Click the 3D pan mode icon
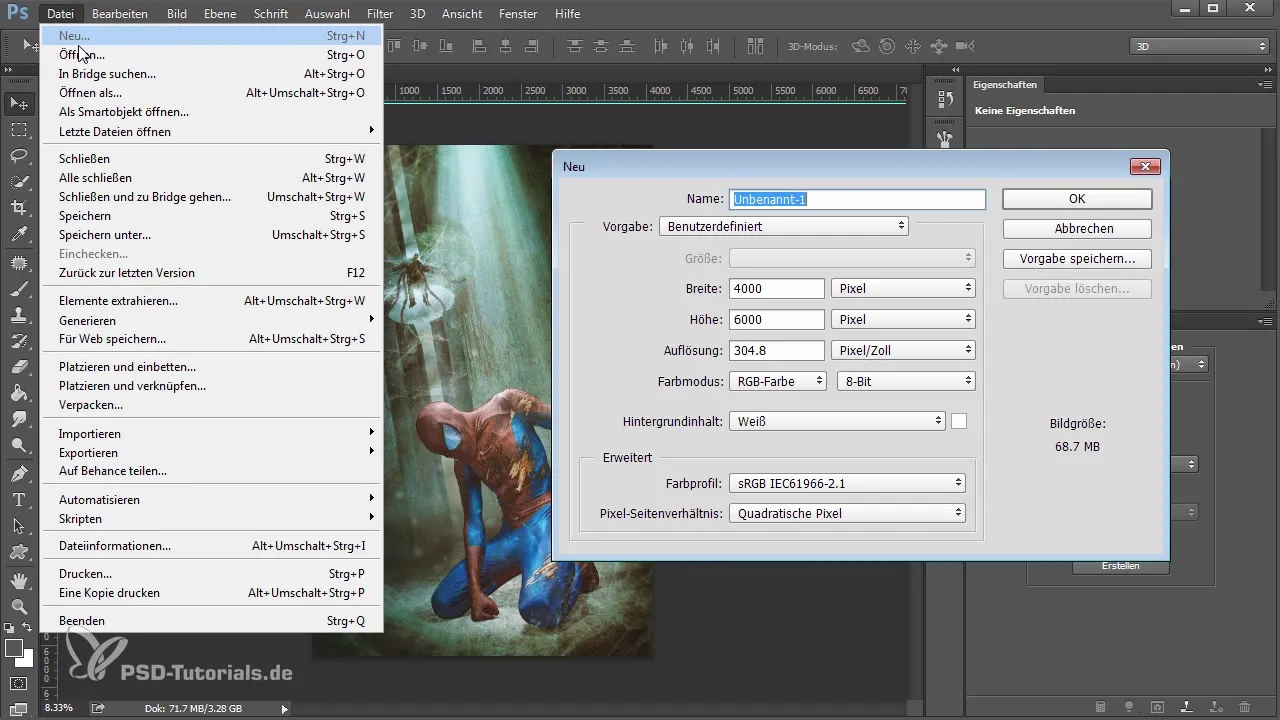 (912, 46)
